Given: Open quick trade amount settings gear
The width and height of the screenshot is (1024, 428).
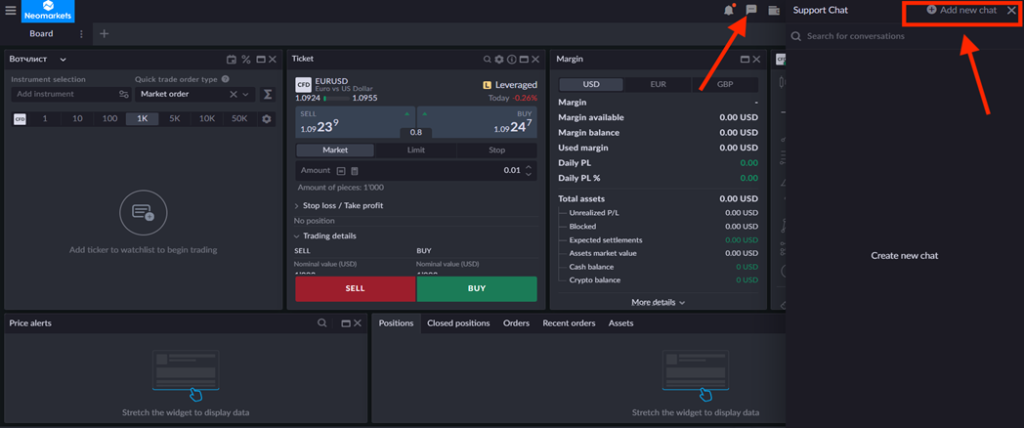Looking at the screenshot, I should [x=266, y=119].
